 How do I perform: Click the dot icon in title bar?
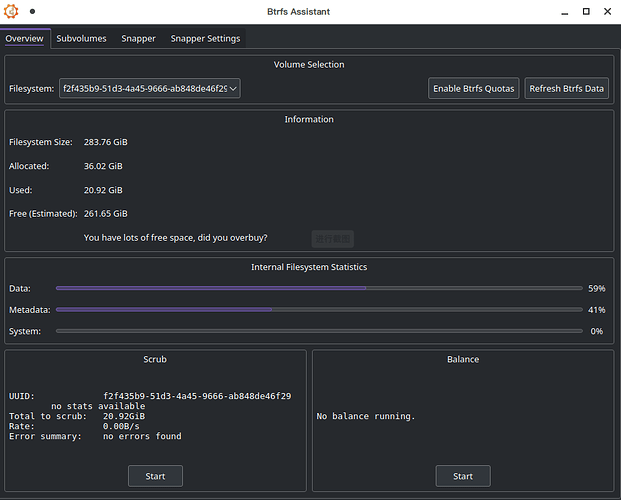click(32, 11)
